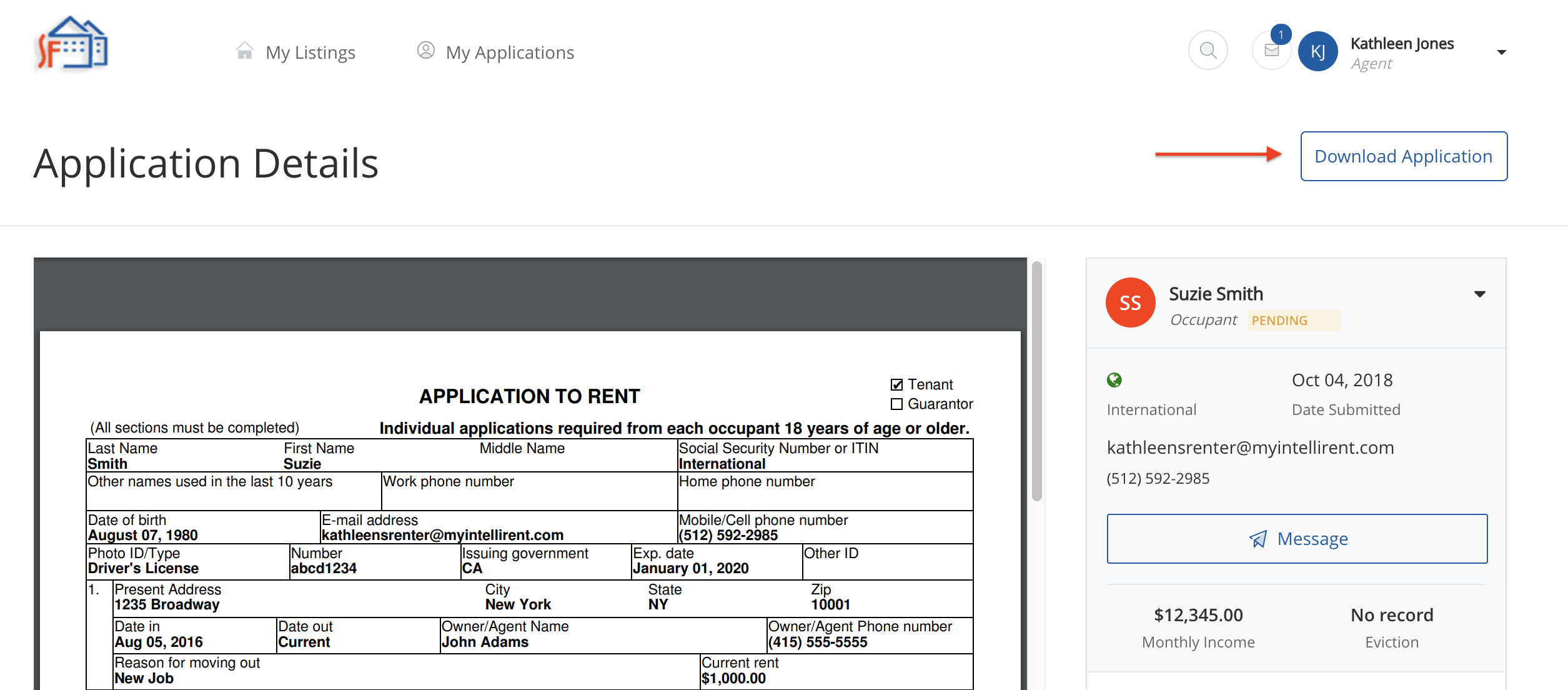
Task: Click the KJ profile avatar
Action: point(1317,52)
